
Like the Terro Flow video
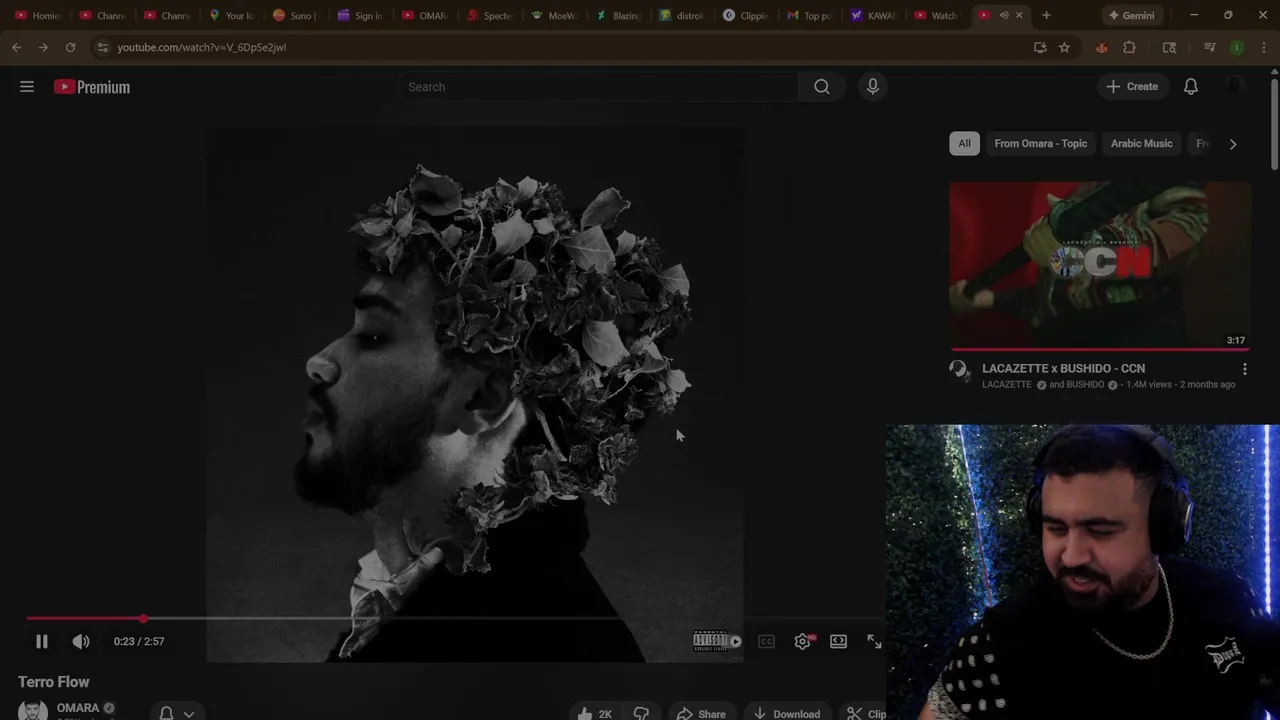(x=594, y=713)
